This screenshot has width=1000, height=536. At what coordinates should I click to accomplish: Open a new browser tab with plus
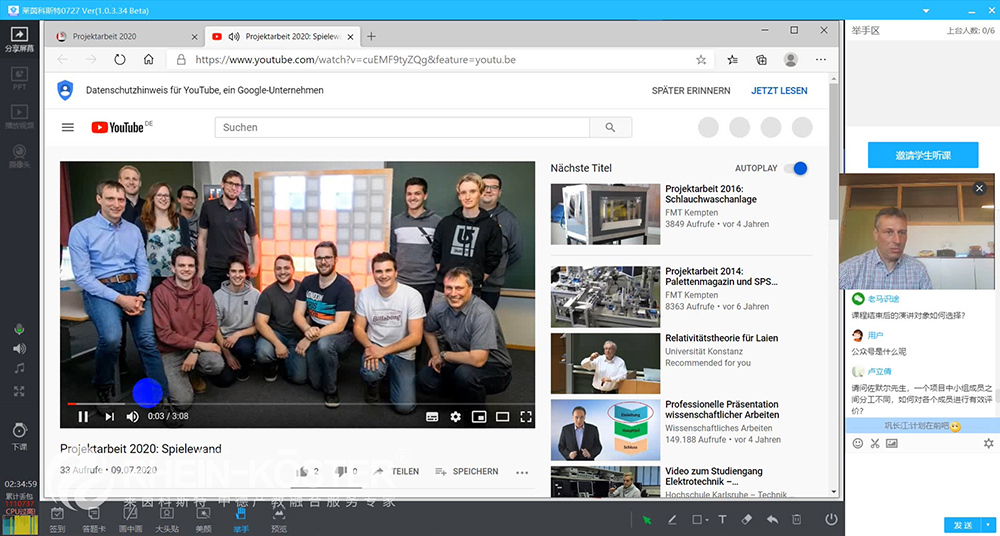tap(371, 36)
